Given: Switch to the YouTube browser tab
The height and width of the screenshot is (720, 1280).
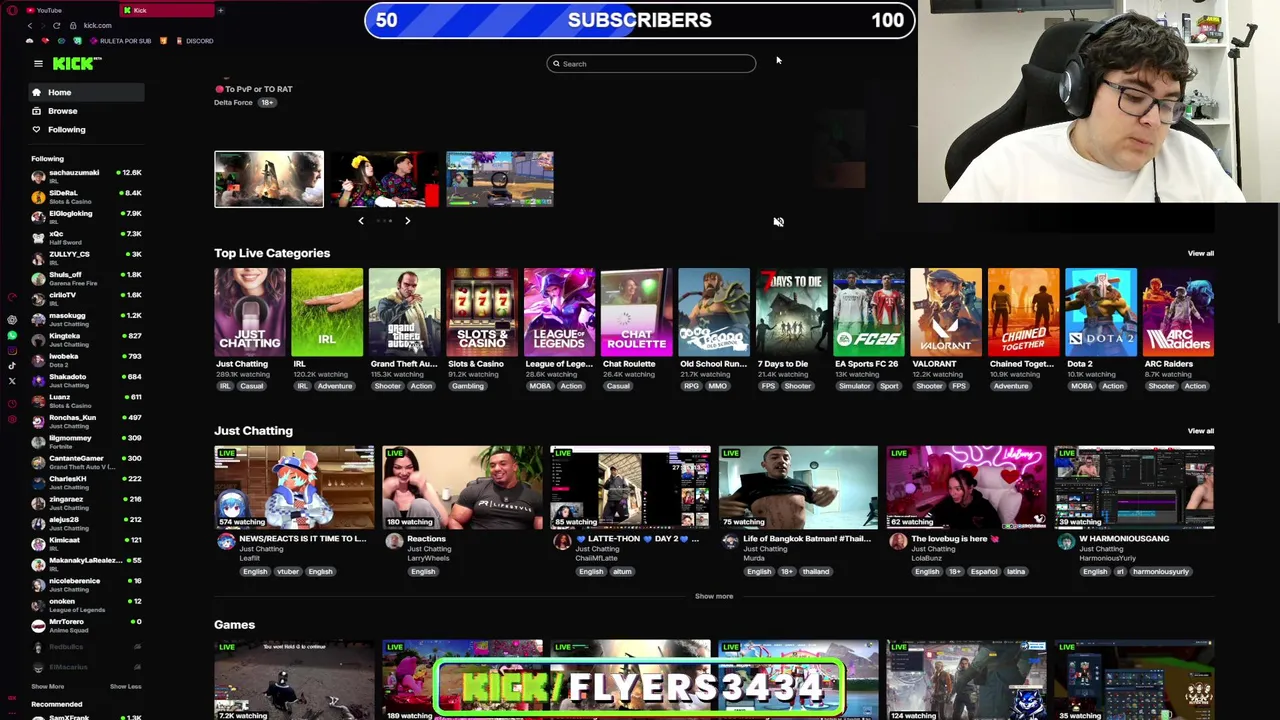Looking at the screenshot, I should coord(70,10).
